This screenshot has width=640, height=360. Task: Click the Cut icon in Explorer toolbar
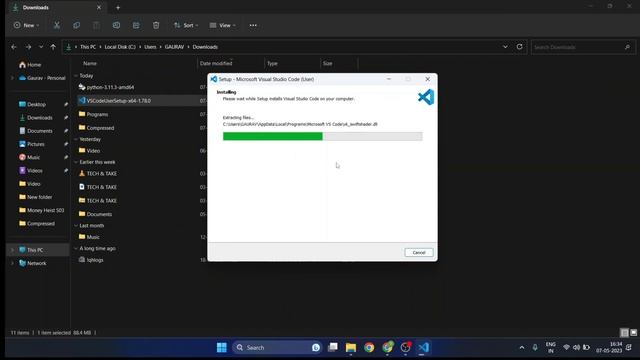pyautogui.click(x=57, y=25)
